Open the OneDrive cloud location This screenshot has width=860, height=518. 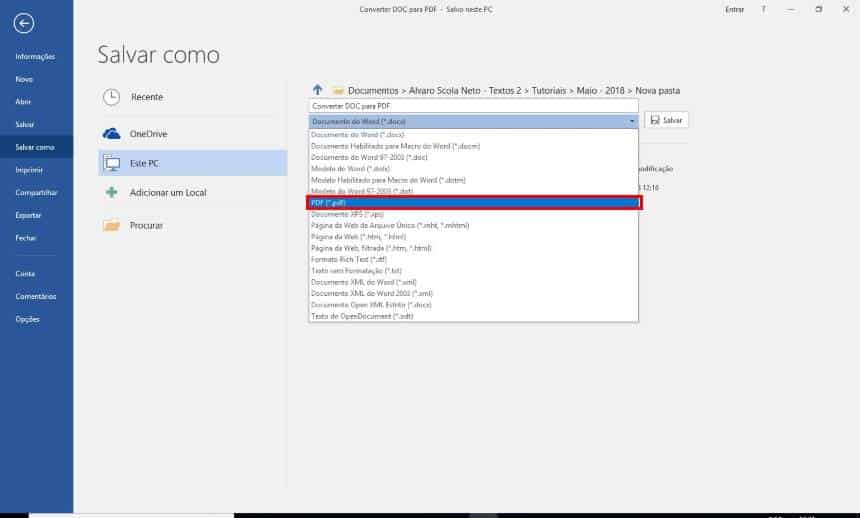[x=112, y=133]
